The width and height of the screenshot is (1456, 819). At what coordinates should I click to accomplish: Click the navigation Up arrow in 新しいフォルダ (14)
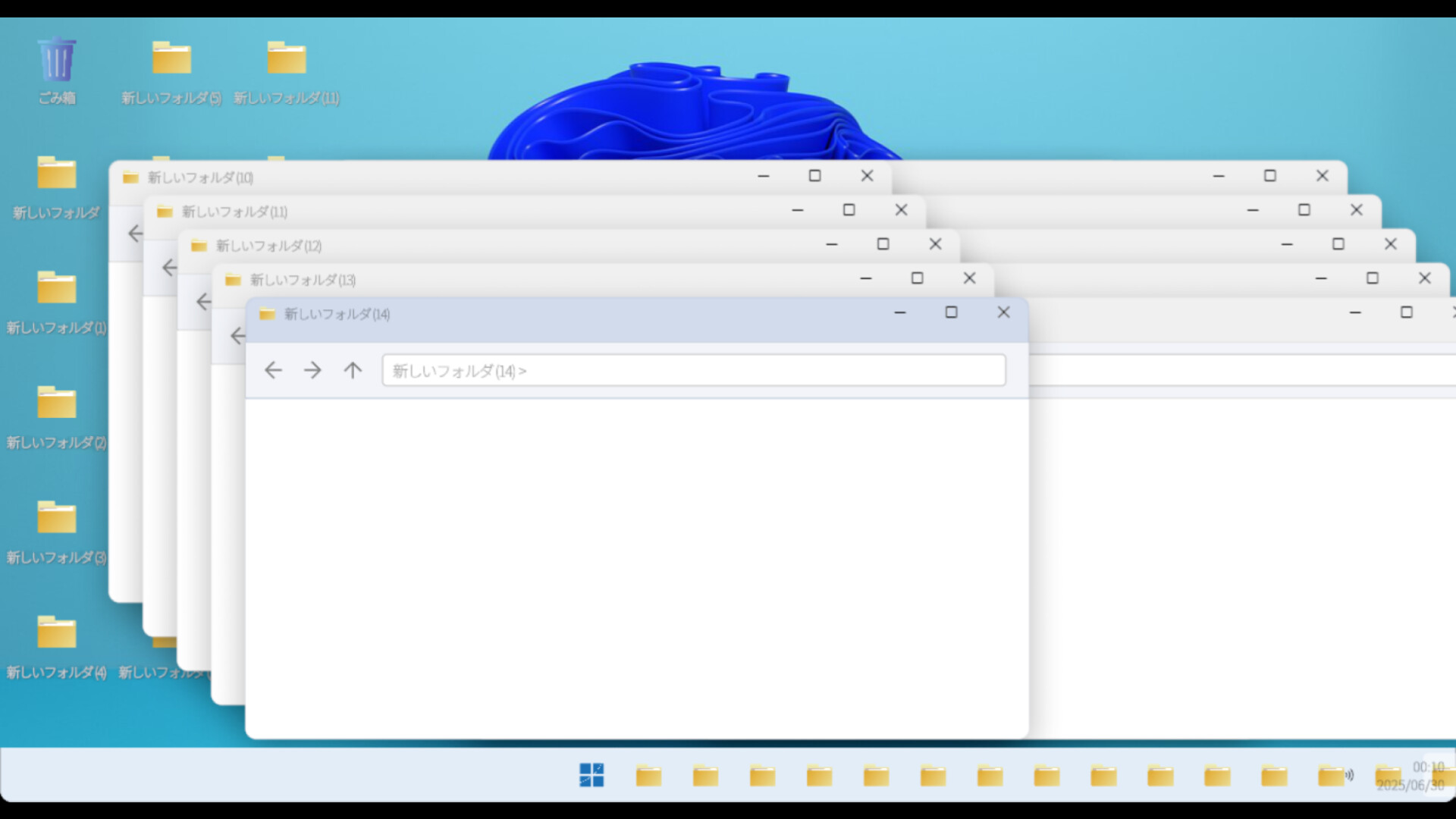pos(353,370)
